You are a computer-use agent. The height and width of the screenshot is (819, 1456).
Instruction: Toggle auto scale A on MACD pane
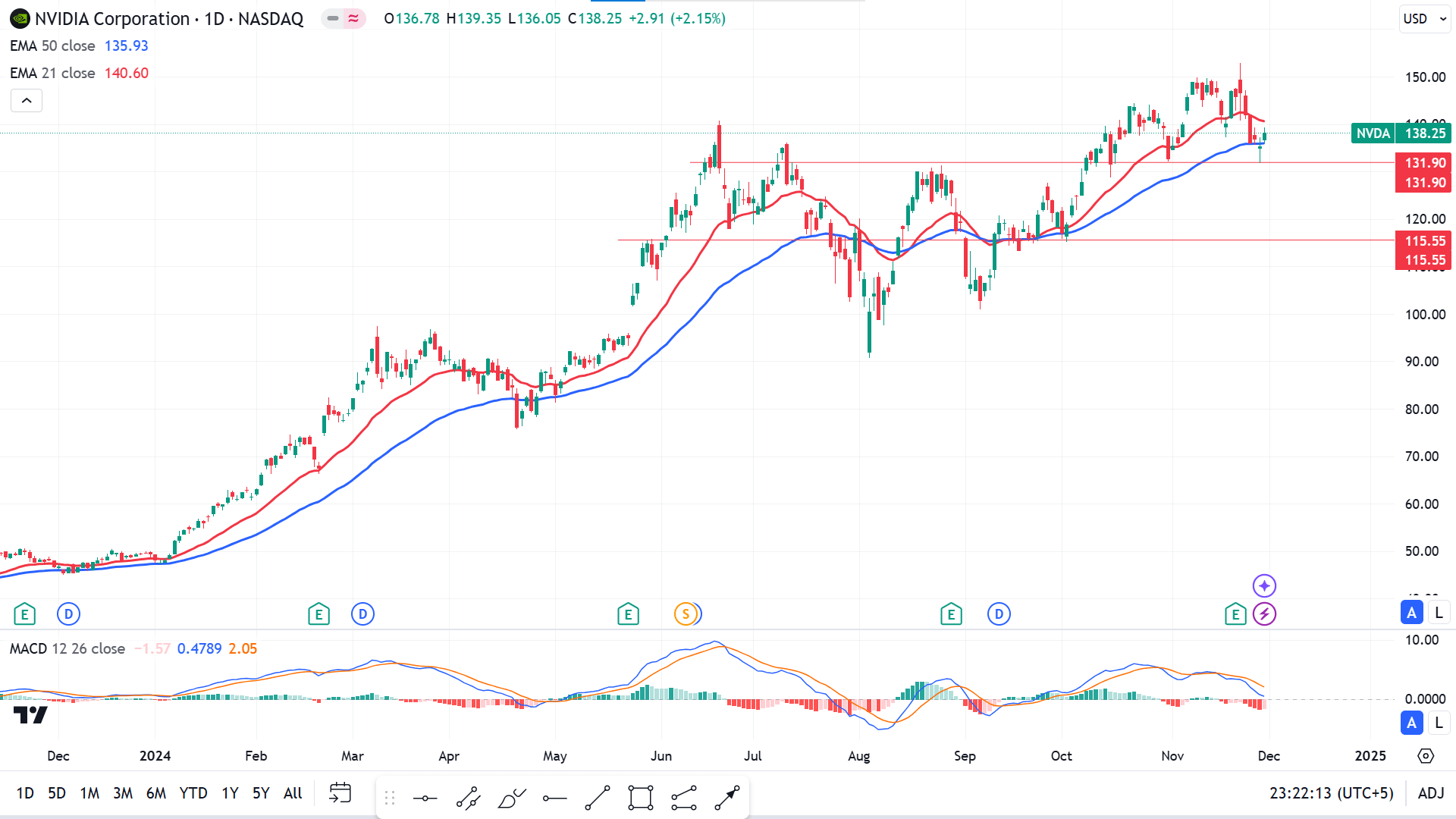(1411, 723)
